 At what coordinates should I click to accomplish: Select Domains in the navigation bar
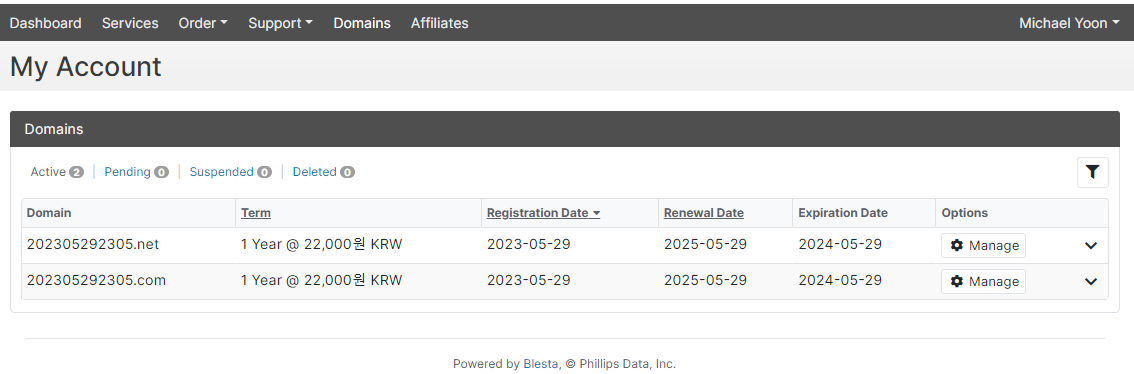click(362, 23)
